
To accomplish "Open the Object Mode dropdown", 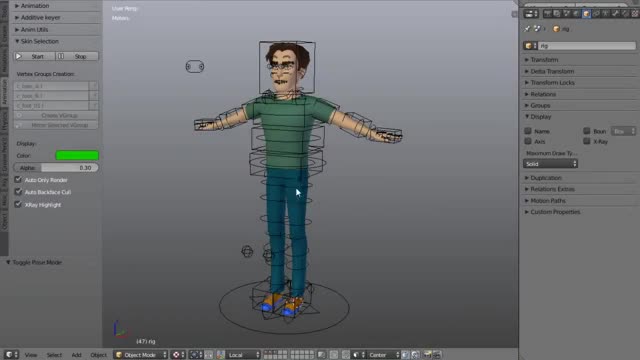I will point(141,355).
